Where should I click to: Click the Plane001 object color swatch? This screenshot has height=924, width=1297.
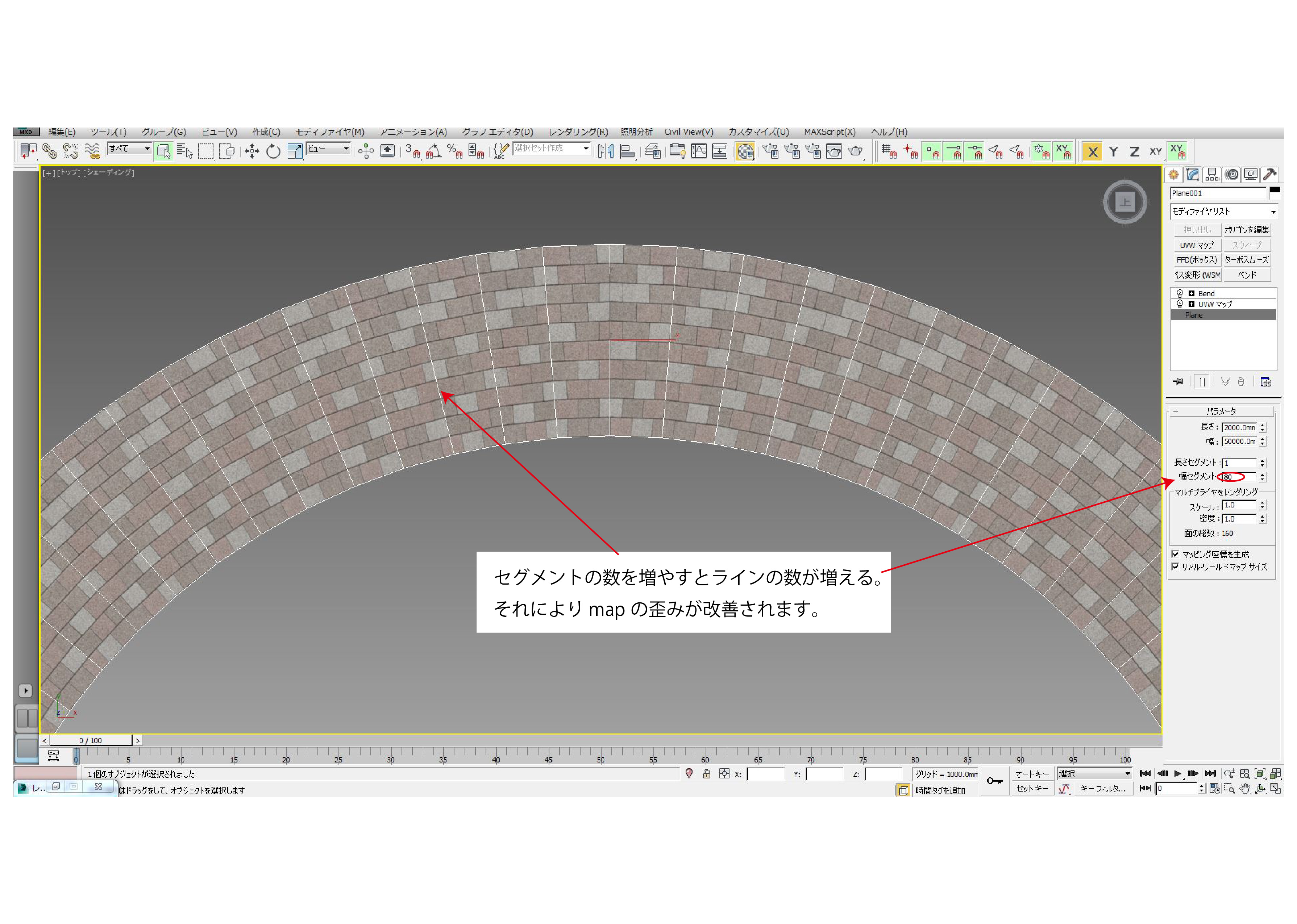[x=1275, y=191]
